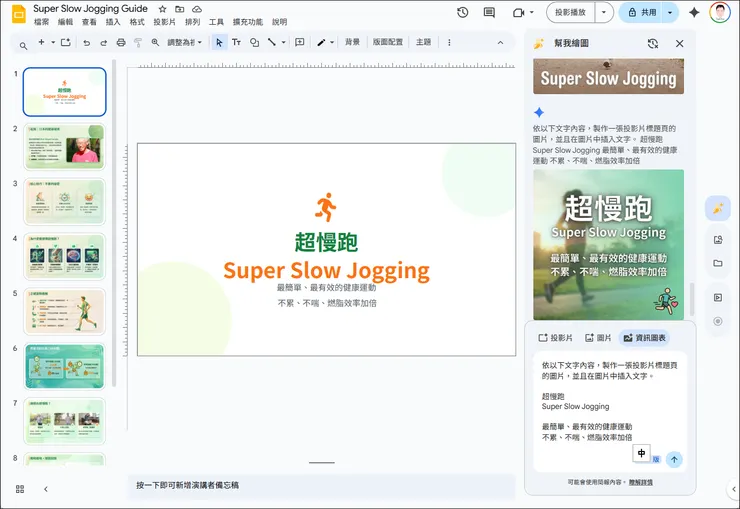Click the 背景 background button
Viewport: 740px width, 509px height.
tap(353, 42)
